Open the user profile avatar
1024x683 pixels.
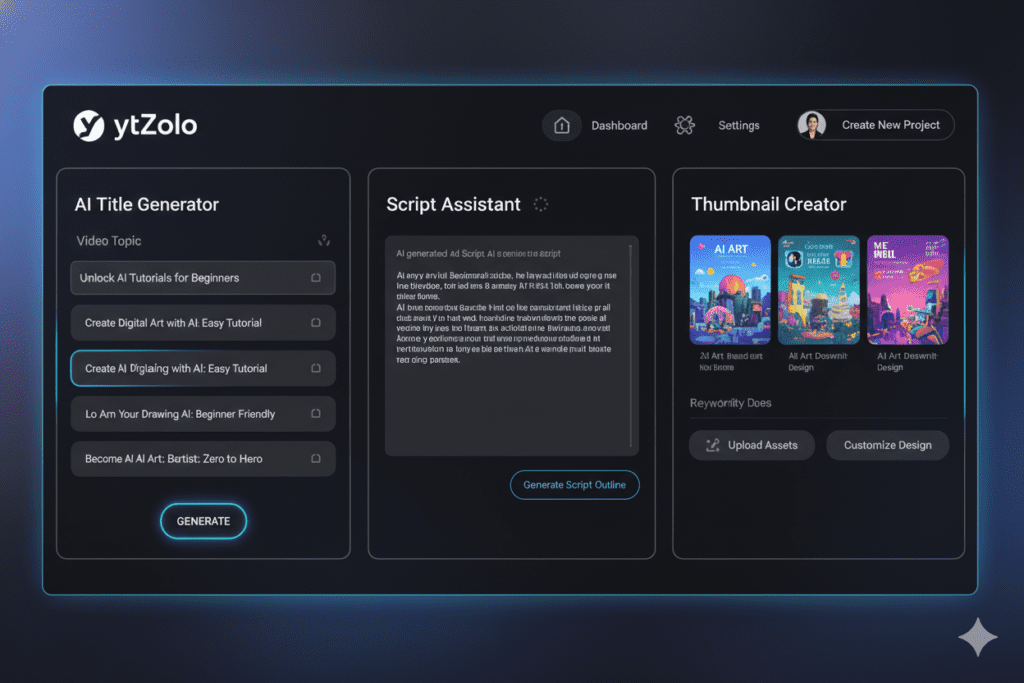tap(811, 125)
